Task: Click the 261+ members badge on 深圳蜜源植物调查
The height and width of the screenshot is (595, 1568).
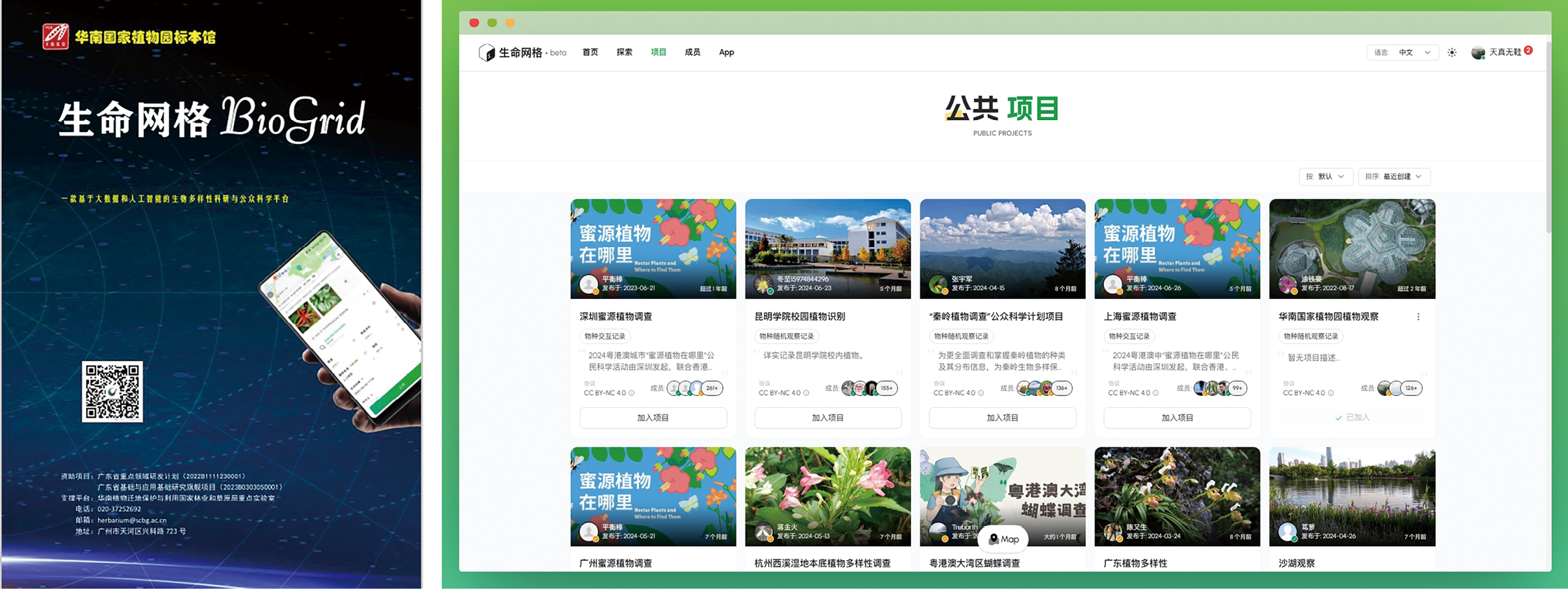Action: [712, 388]
